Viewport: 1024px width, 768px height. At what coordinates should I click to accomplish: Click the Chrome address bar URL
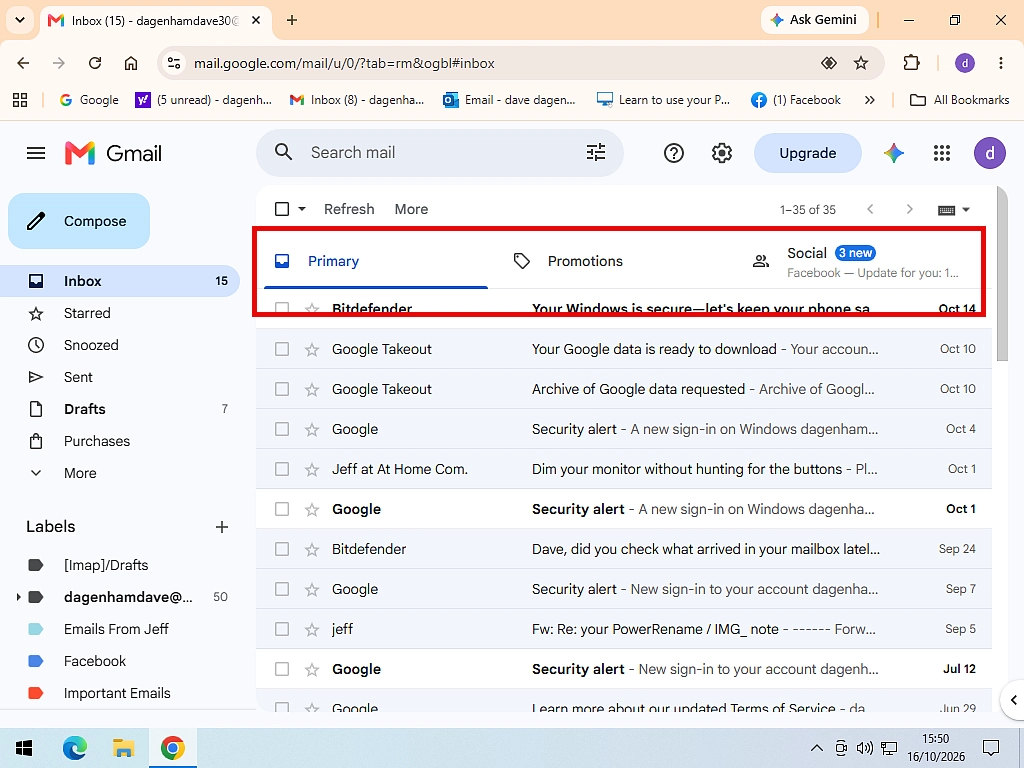pos(344,63)
